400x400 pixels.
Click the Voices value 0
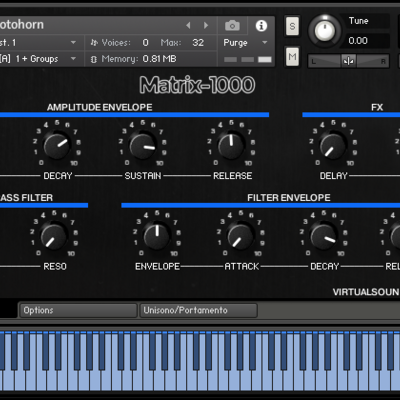click(x=145, y=43)
